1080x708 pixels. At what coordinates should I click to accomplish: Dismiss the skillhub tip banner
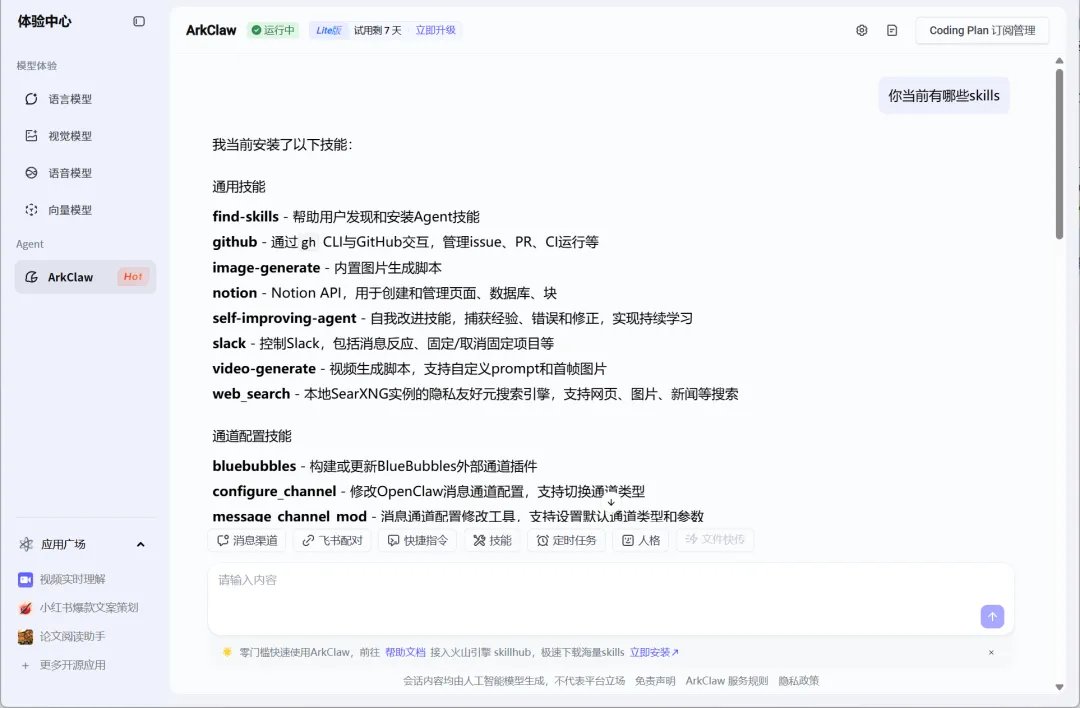pyautogui.click(x=991, y=652)
